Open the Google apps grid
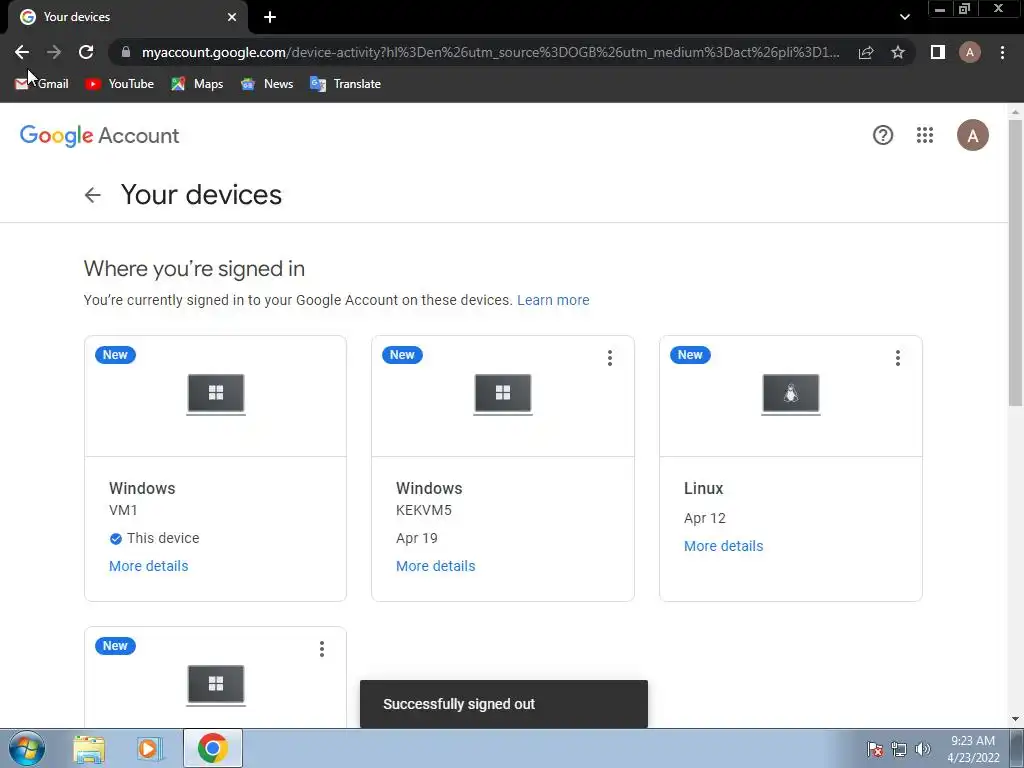This screenshot has width=1024, height=768. 925,135
